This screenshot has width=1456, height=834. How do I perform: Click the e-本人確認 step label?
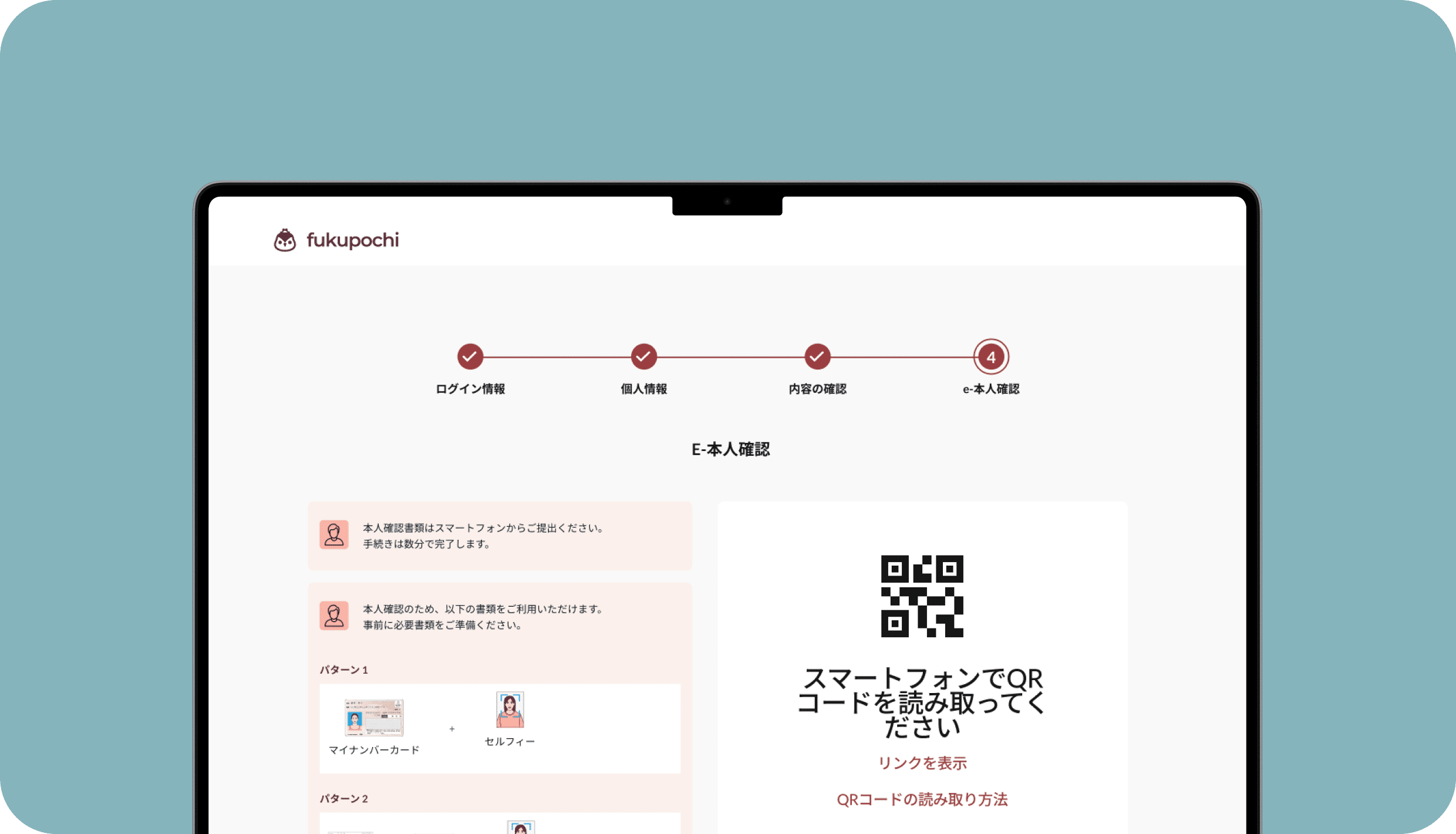(991, 389)
